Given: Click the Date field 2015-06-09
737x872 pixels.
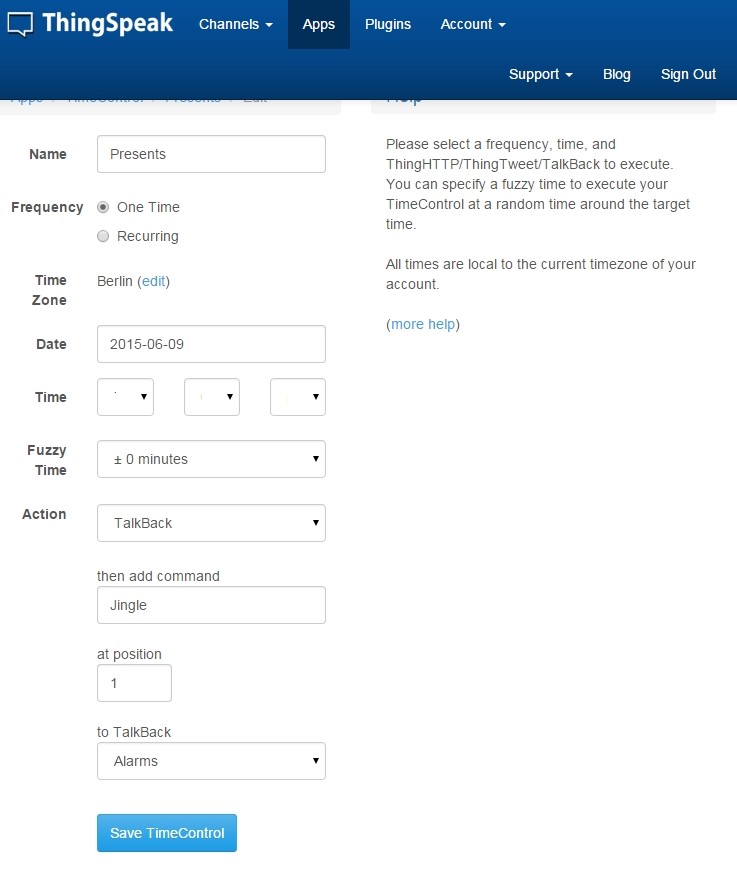Looking at the screenshot, I should tap(211, 344).
